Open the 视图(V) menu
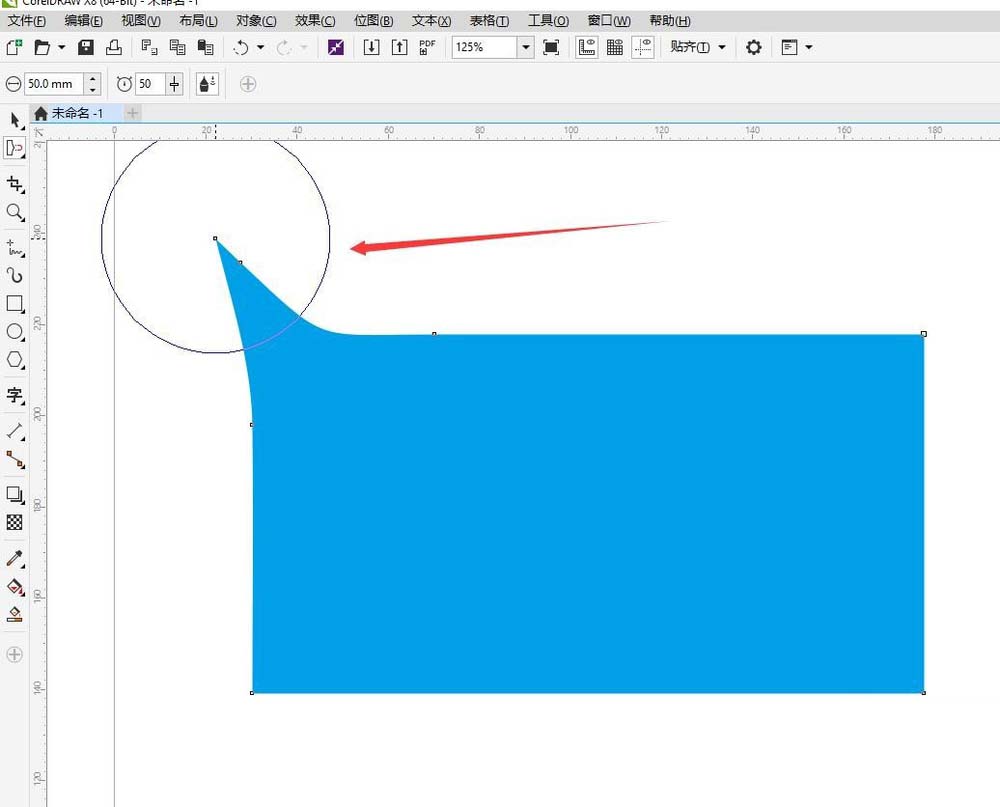Screen dimensions: 1000x807 pyautogui.click(x=141, y=21)
